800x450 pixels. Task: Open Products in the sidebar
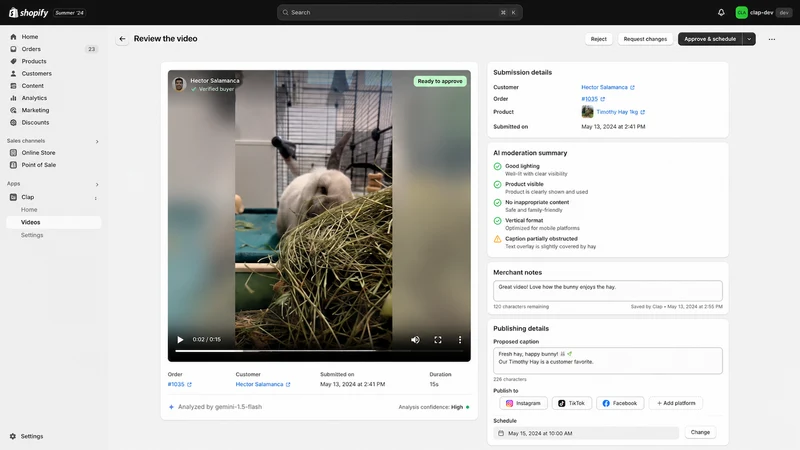(34, 61)
